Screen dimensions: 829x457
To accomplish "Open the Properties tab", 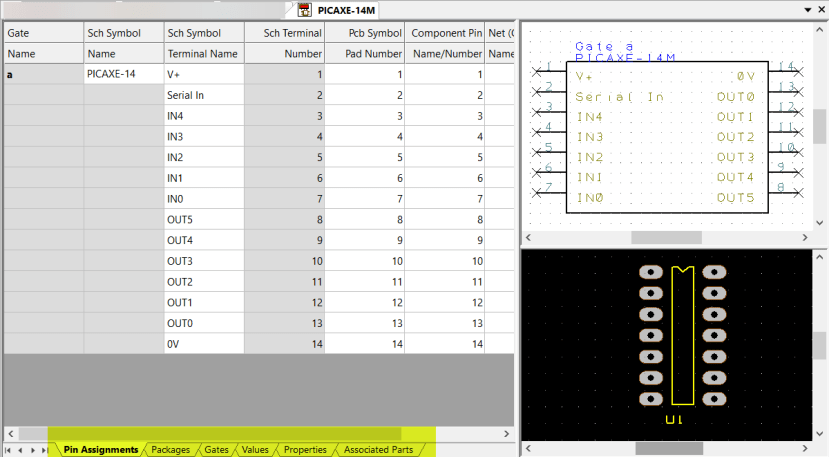I will pos(305,450).
